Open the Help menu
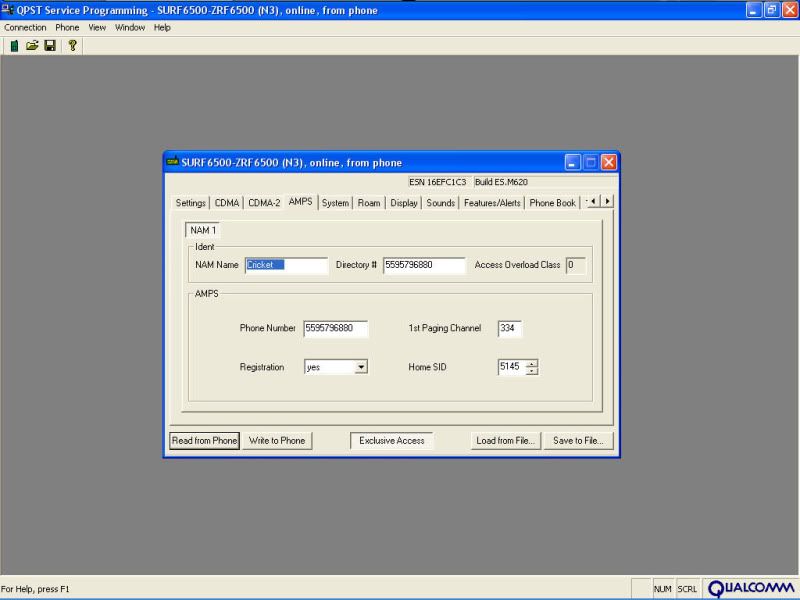Screen dimensions: 800x600 pyautogui.click(x=162, y=28)
